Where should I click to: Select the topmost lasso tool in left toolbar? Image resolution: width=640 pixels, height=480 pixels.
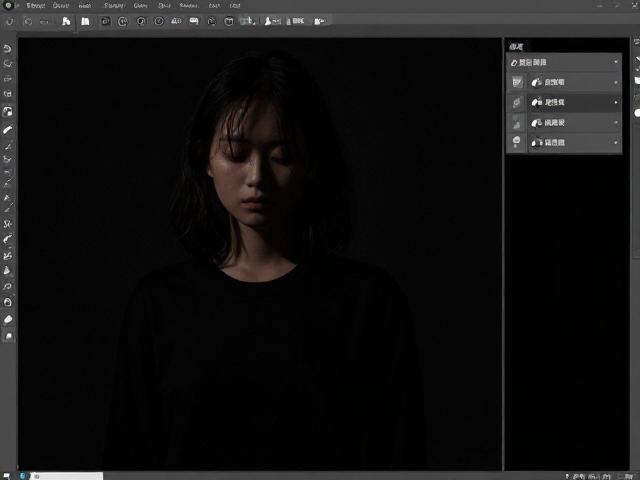[x=7, y=49]
